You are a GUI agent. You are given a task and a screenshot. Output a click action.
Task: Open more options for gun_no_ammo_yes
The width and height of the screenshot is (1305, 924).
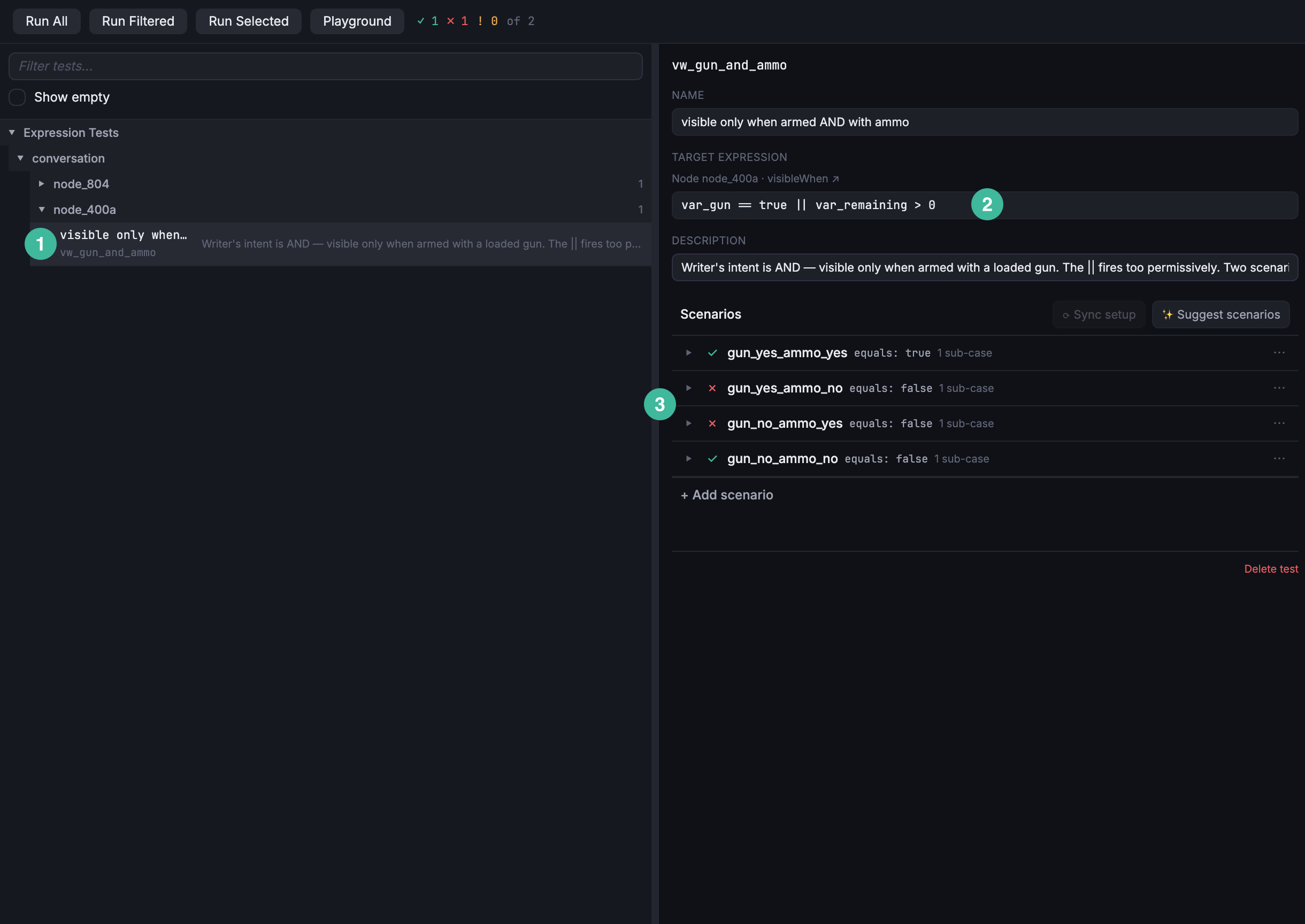pos(1279,423)
